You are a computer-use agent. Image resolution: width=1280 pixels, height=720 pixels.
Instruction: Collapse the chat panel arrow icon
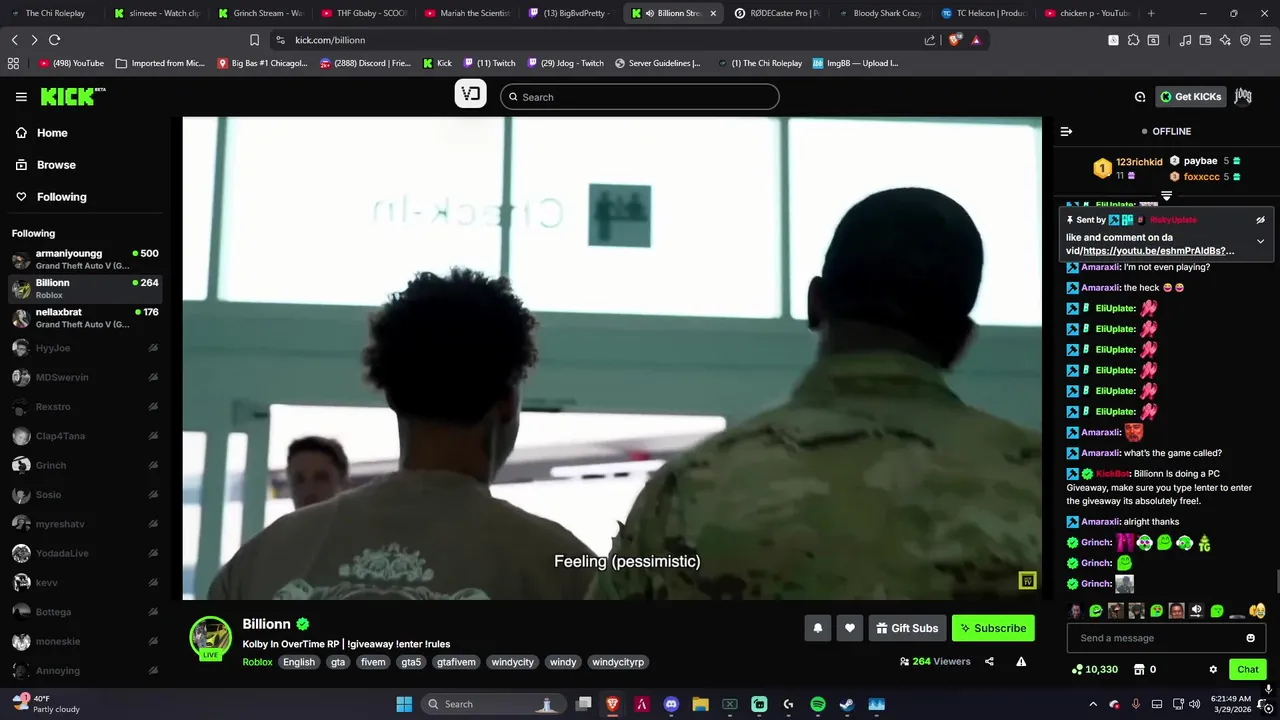click(x=1066, y=131)
